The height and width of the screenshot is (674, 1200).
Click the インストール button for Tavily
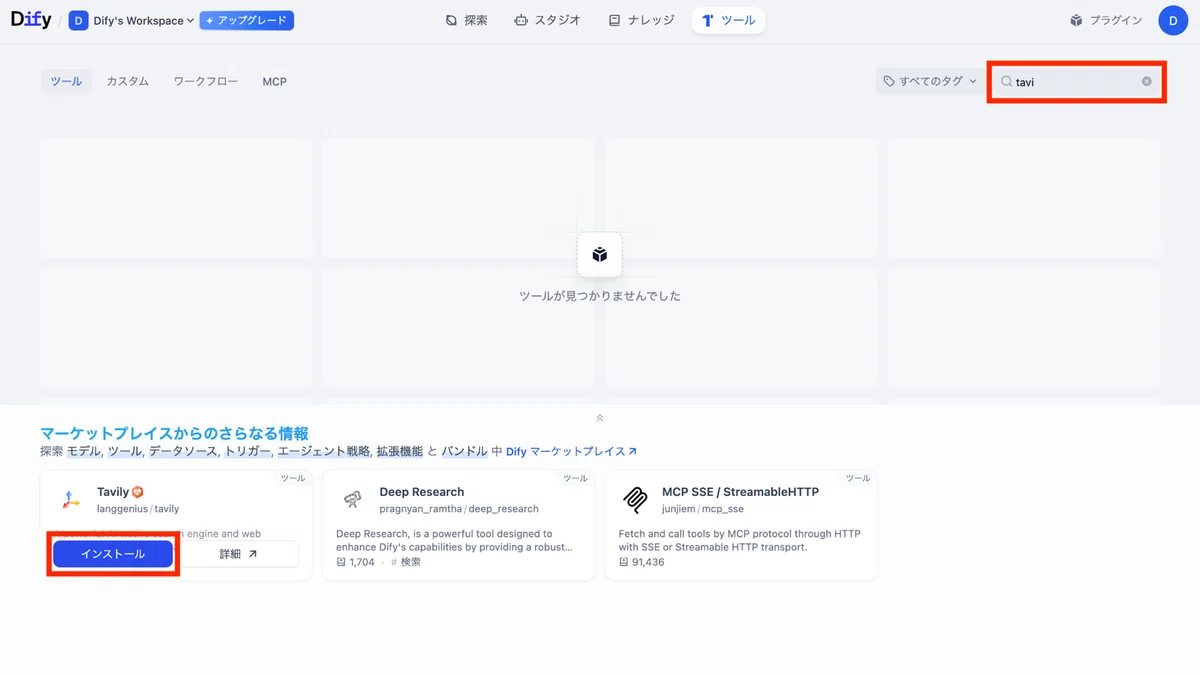[x=113, y=554]
